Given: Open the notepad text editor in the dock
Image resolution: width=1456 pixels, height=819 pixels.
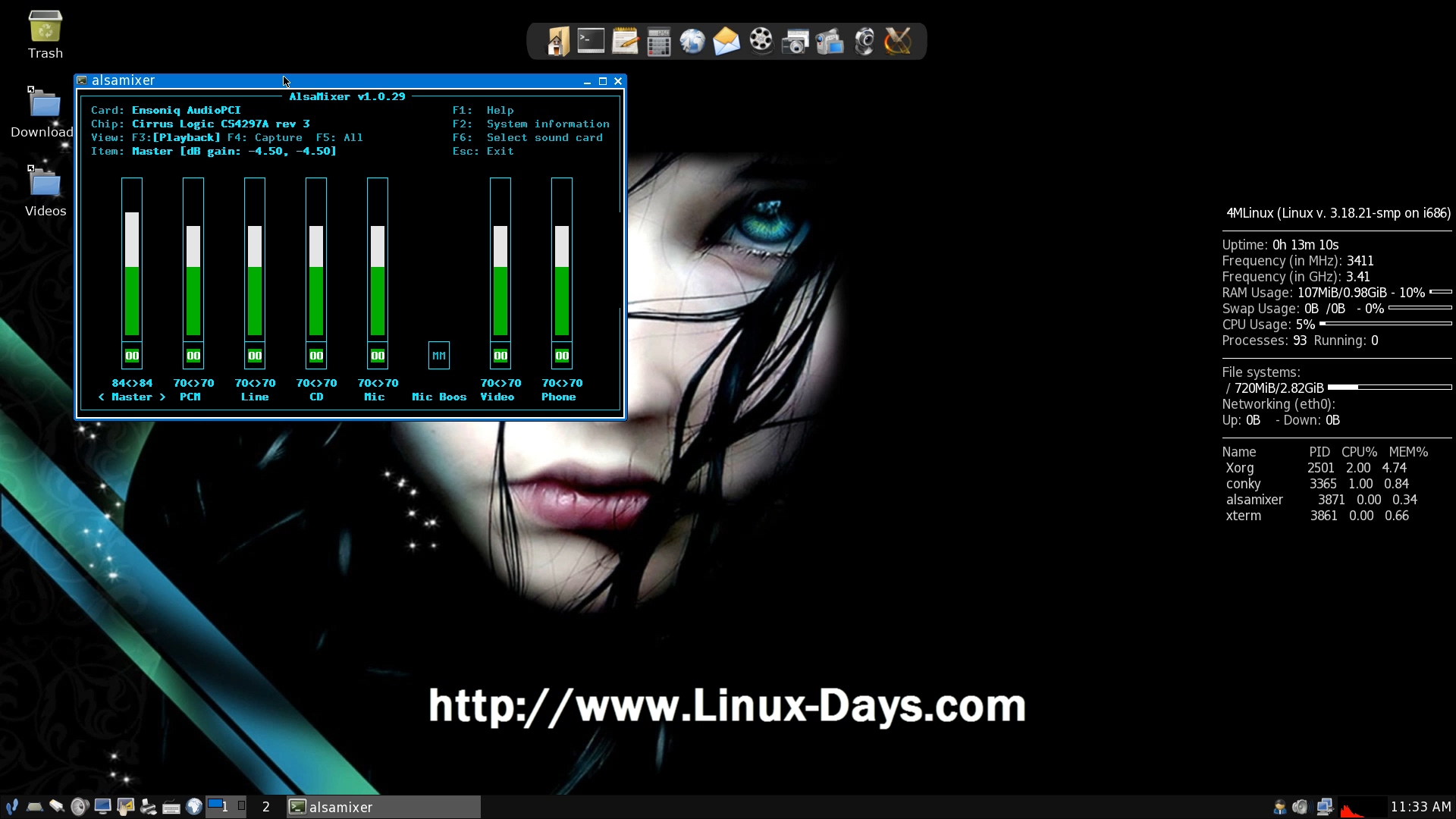Looking at the screenshot, I should click(x=625, y=41).
